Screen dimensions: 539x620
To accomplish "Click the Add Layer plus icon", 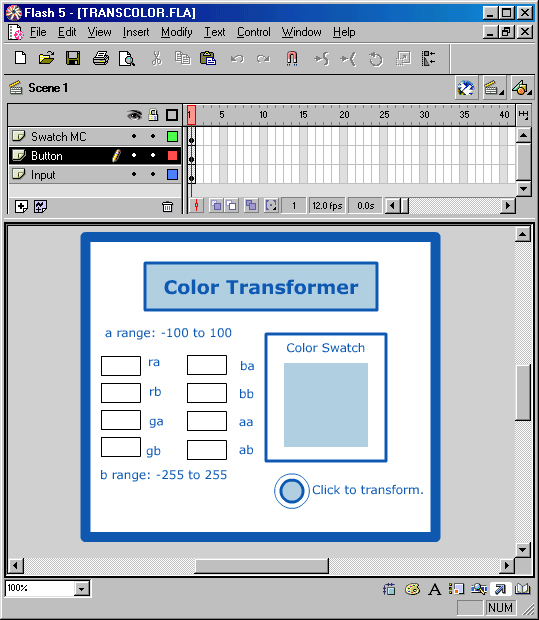I will [x=21, y=206].
